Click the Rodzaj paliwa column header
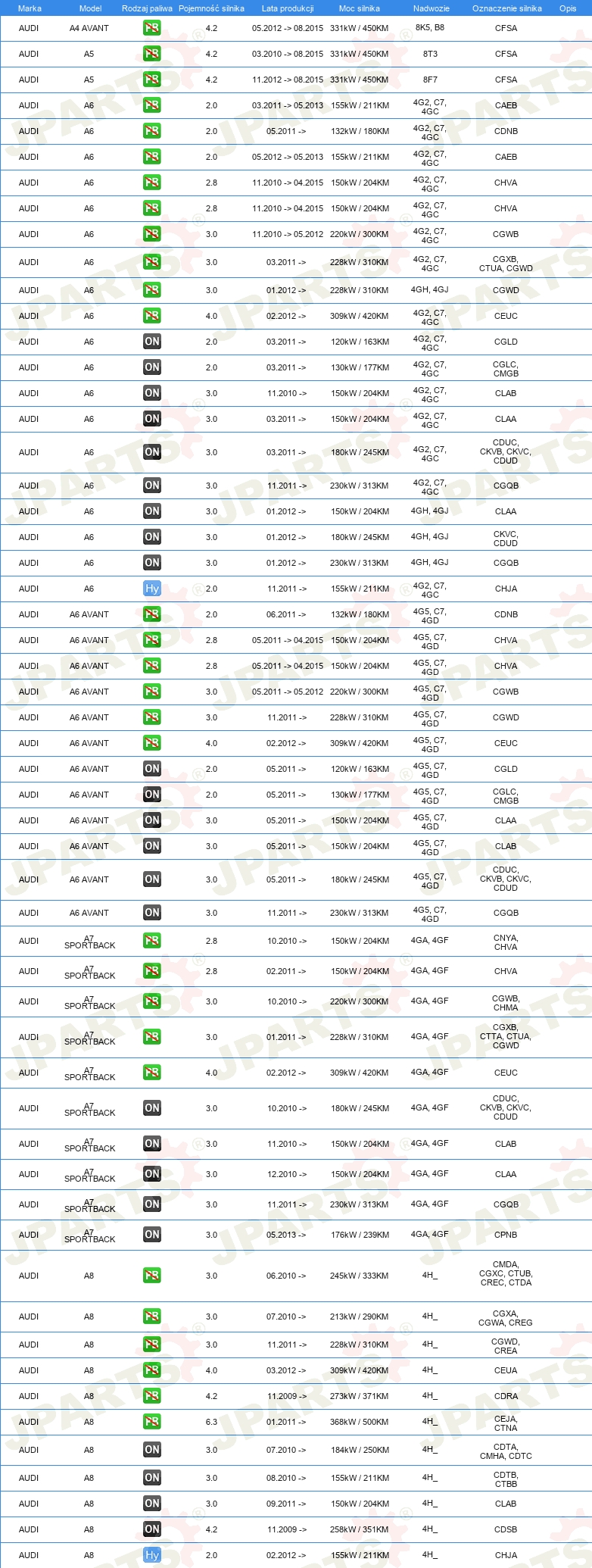Viewport: 592px width, 1568px height. (x=147, y=8)
